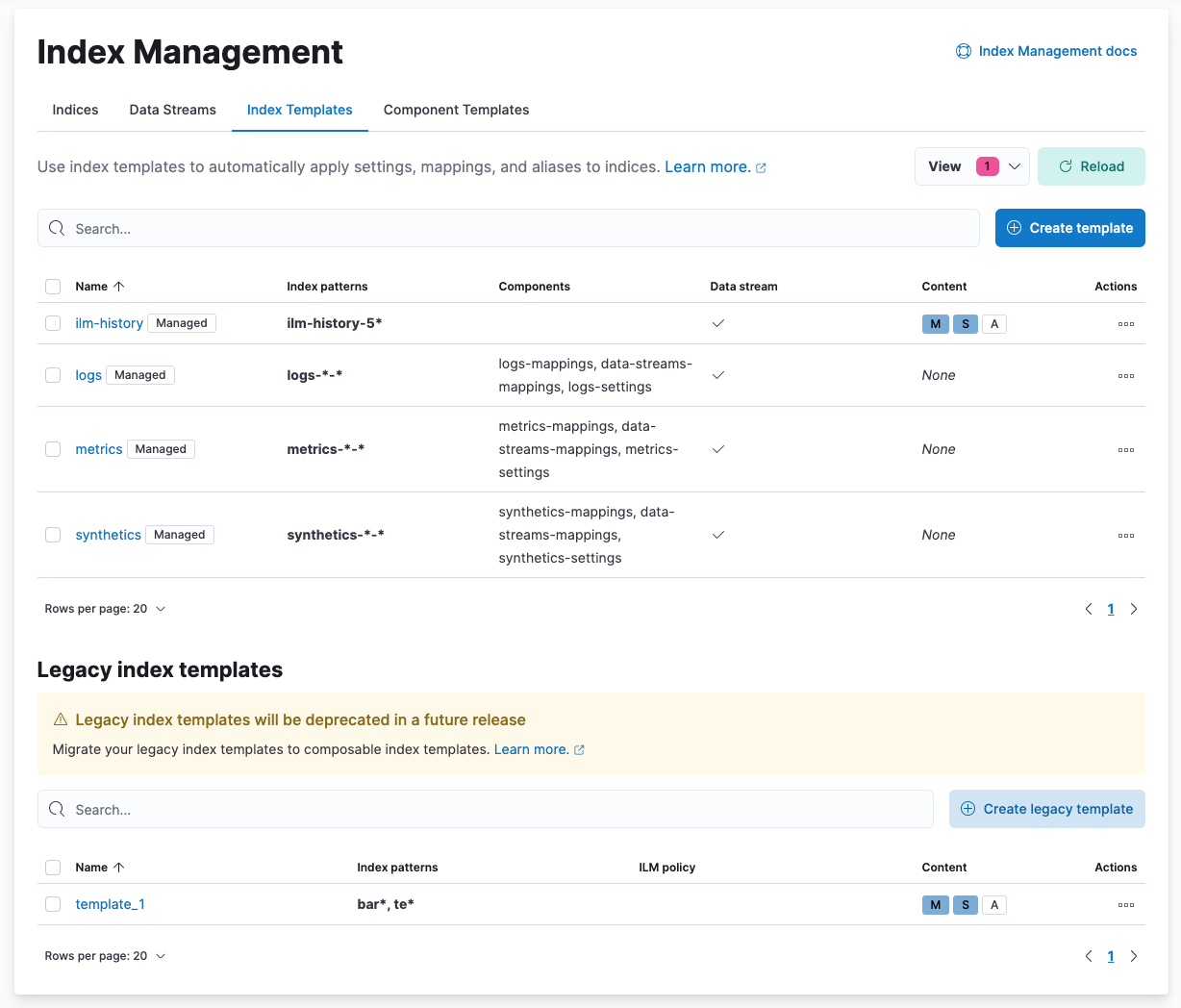Screen dimensions: 1181x1008
Task: Focus the legacy templates search field
Action: coord(486,809)
